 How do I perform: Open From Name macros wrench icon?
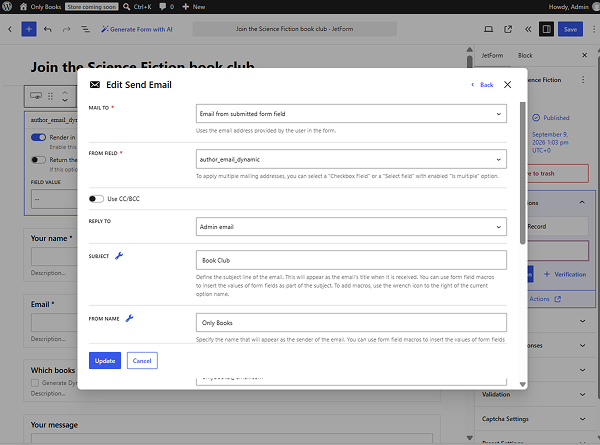pyautogui.click(x=129, y=318)
